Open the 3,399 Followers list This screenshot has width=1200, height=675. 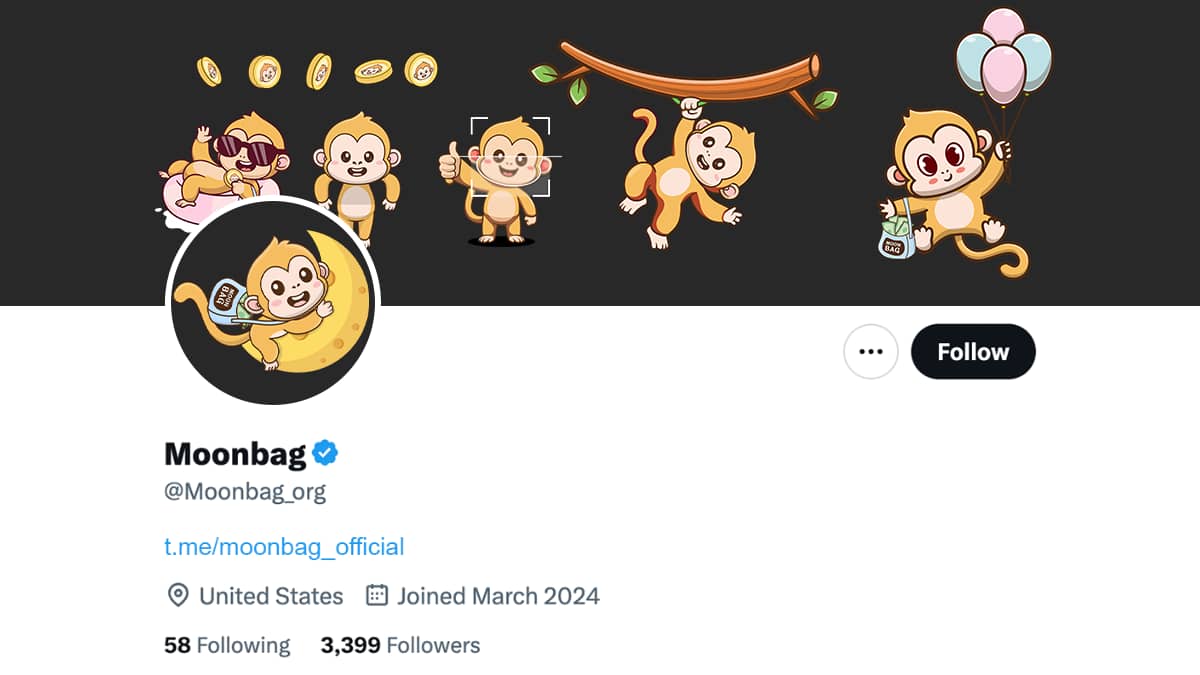tap(400, 645)
